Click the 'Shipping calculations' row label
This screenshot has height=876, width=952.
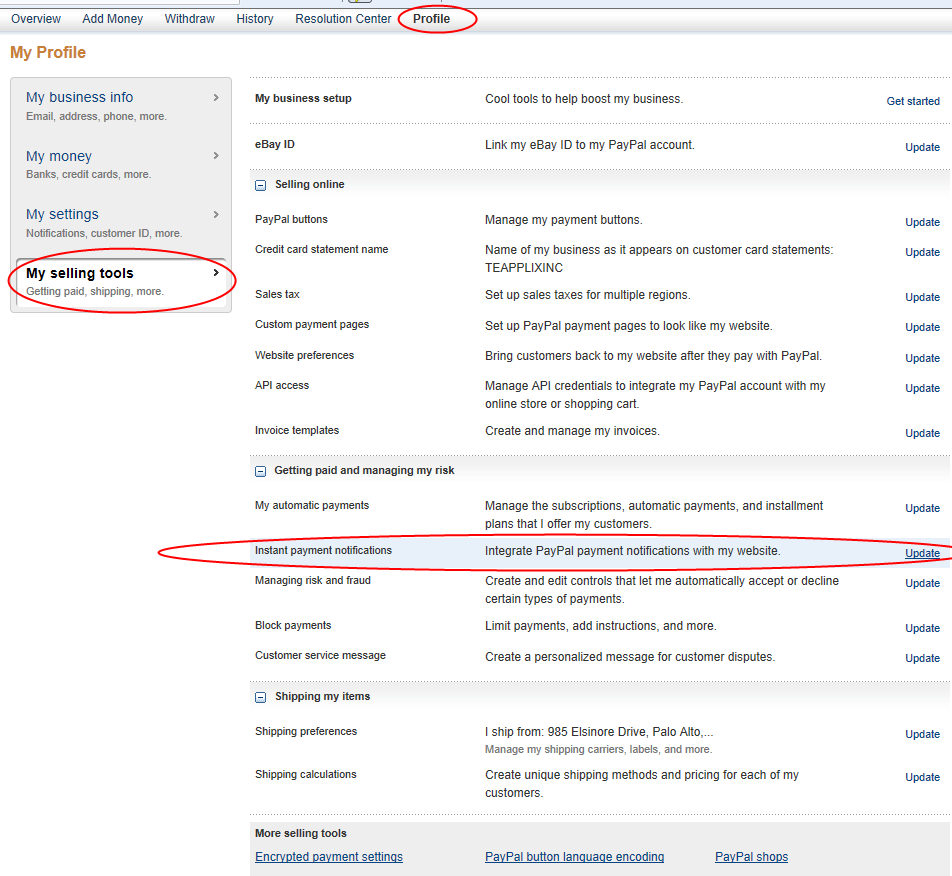click(305, 775)
